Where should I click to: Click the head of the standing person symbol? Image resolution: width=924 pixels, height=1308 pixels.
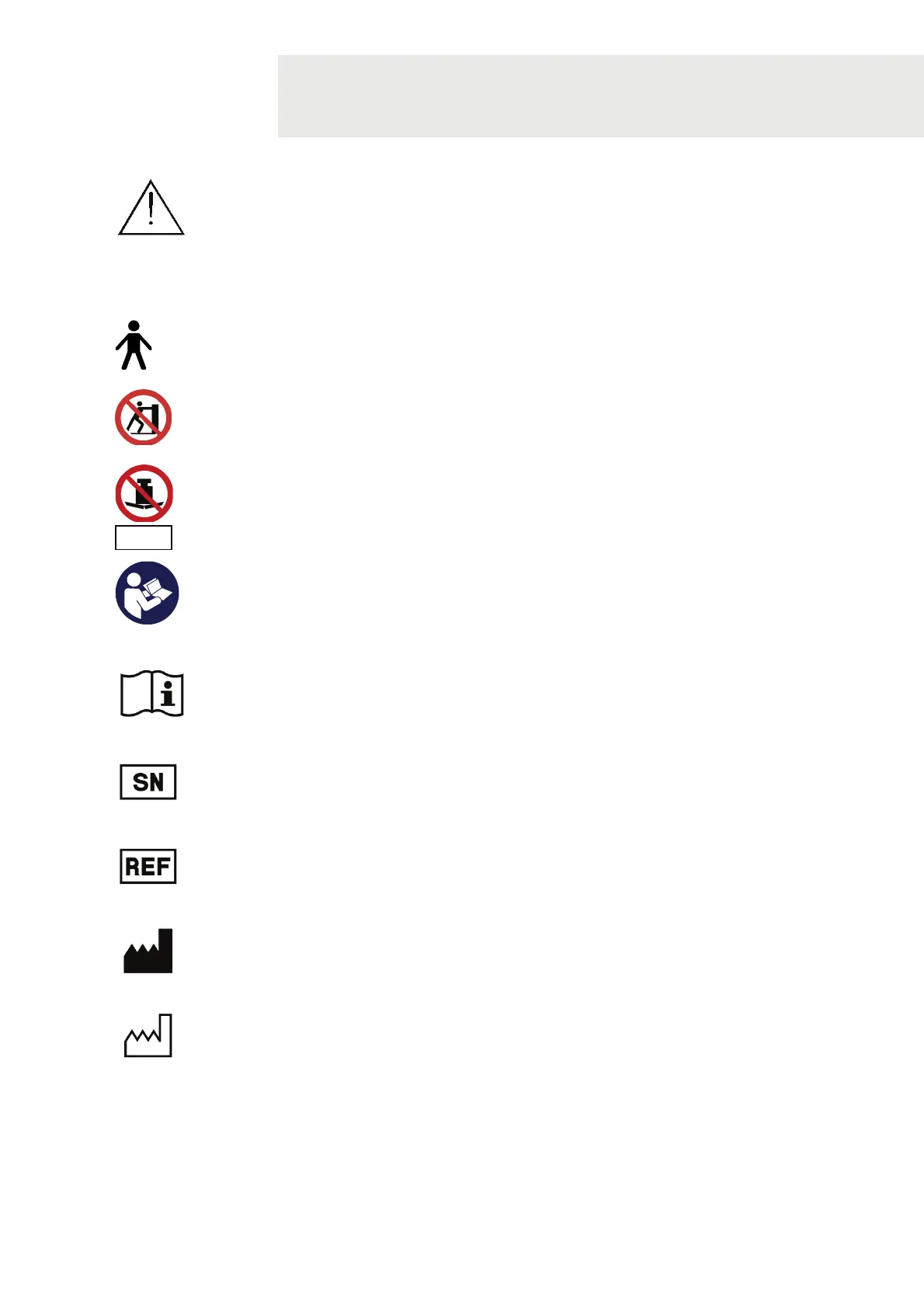(x=134, y=326)
